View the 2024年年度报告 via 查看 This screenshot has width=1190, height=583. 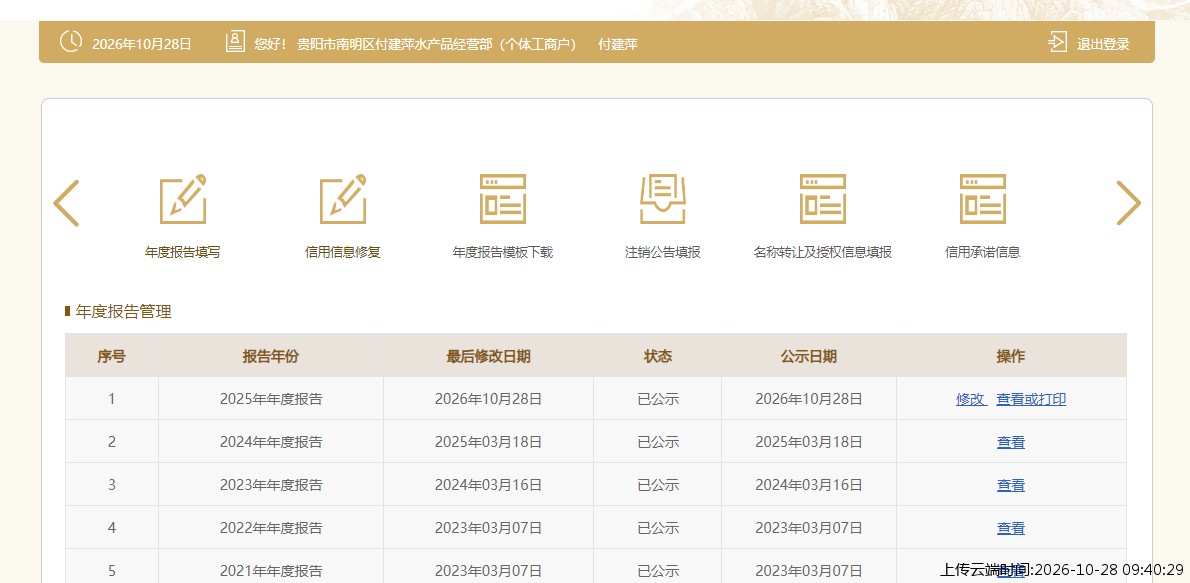[x=1011, y=442]
